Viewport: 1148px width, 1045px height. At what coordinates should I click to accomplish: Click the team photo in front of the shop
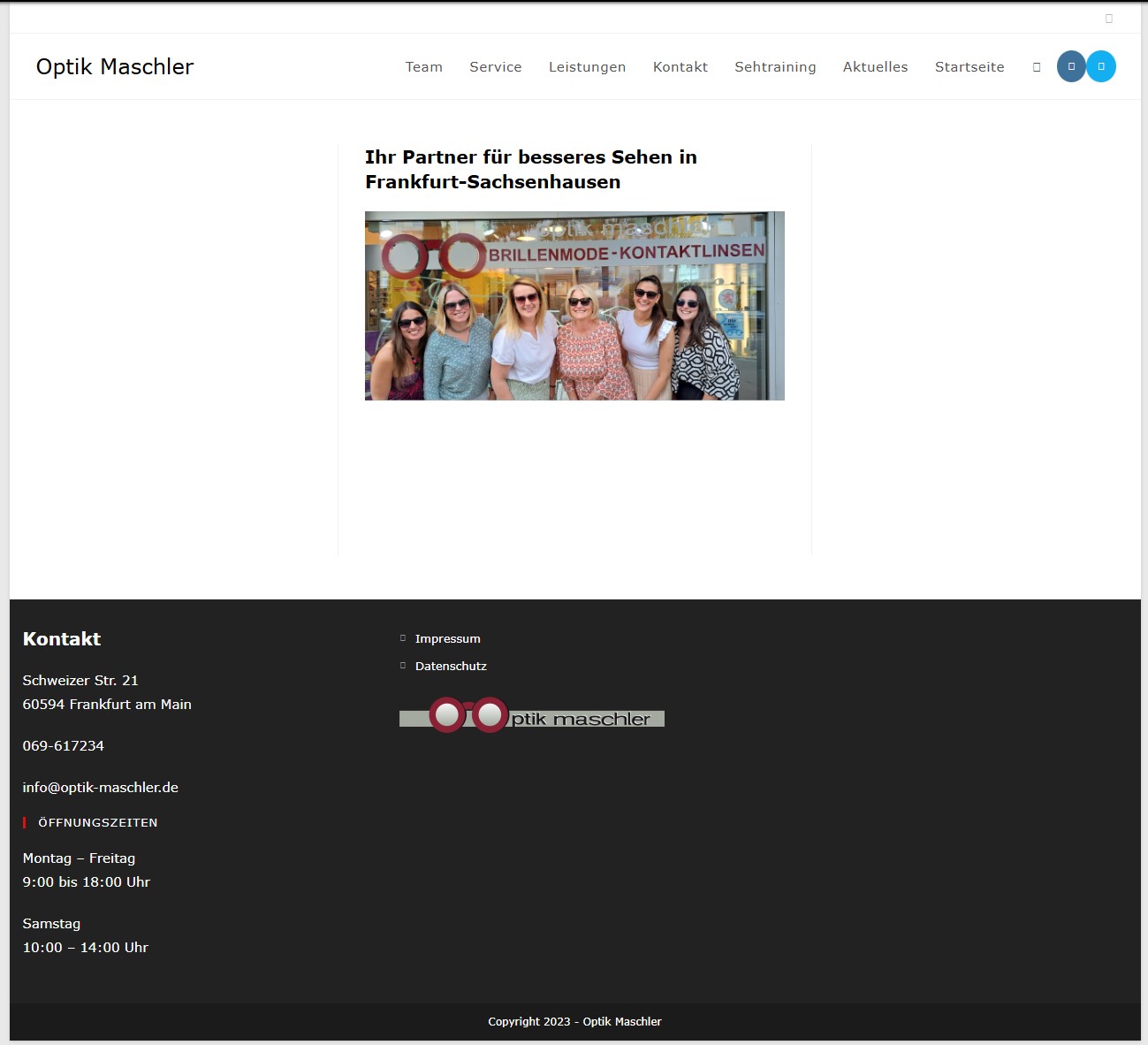tap(574, 306)
